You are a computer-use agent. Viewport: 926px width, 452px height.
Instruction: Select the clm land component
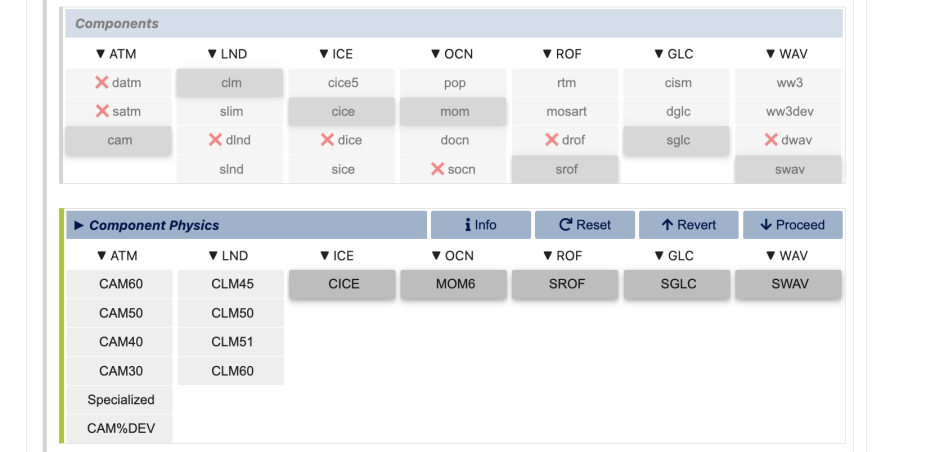231,83
